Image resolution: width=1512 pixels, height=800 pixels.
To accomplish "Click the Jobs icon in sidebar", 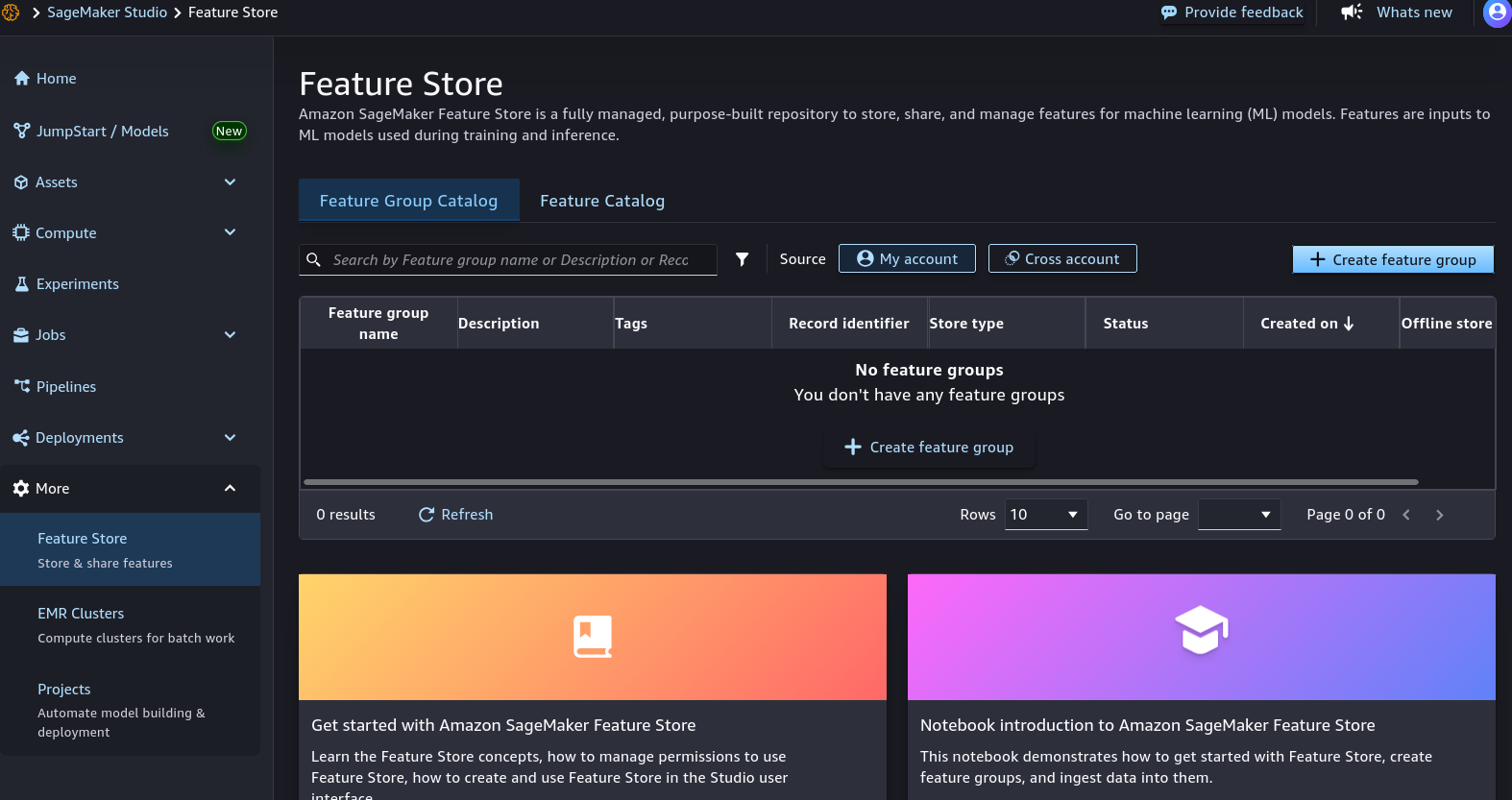I will pos(21,335).
